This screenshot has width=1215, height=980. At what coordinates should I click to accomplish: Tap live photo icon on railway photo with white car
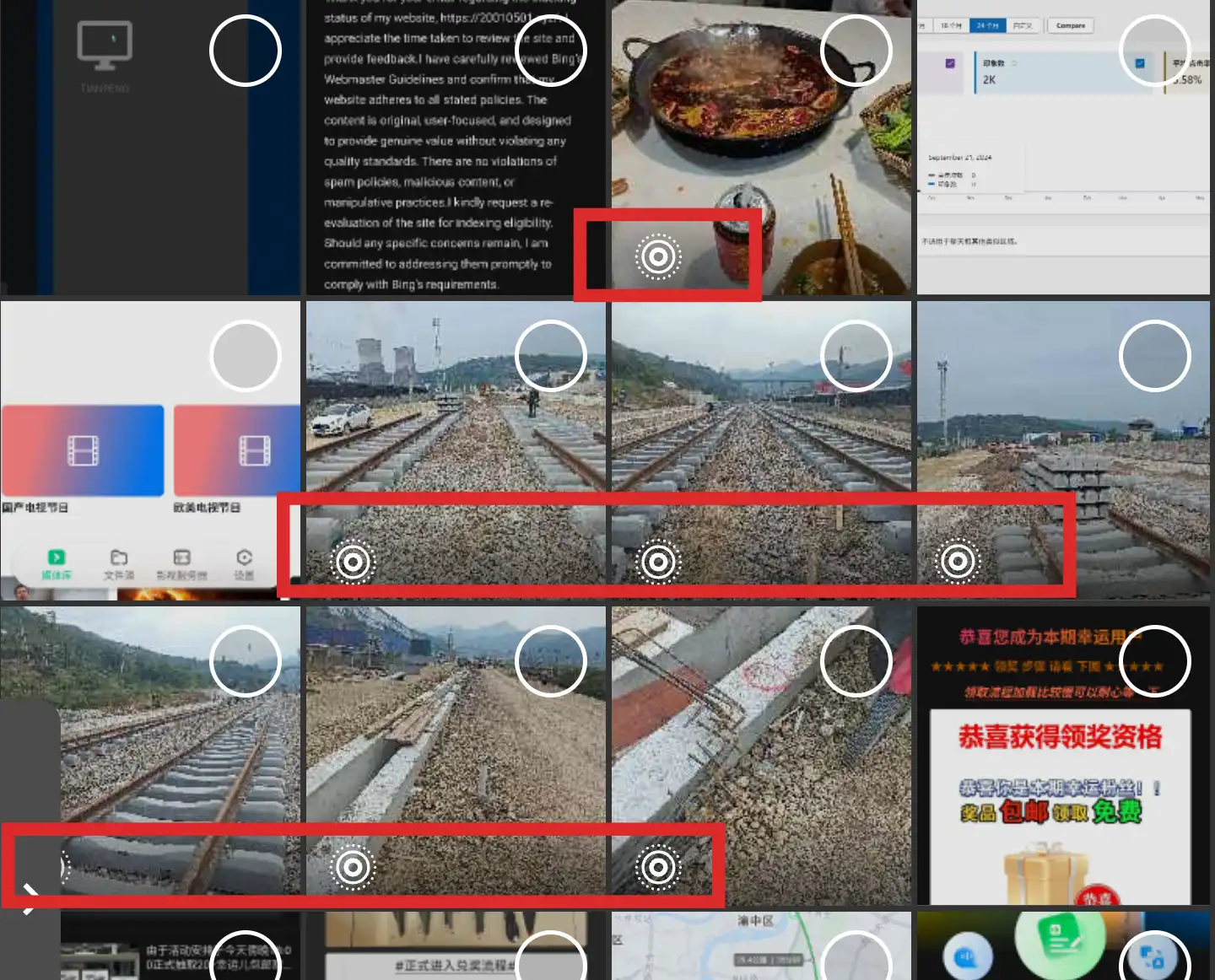(353, 562)
